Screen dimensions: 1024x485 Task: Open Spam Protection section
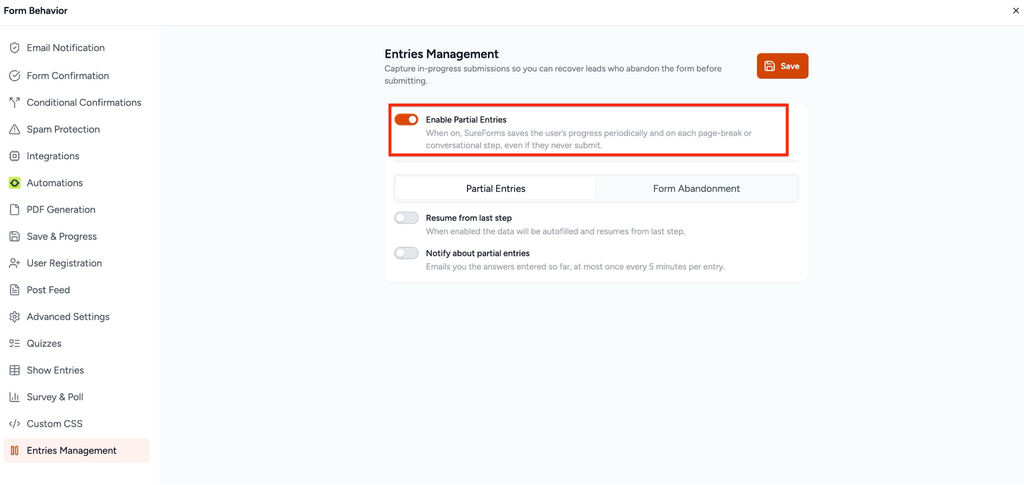click(x=76, y=129)
